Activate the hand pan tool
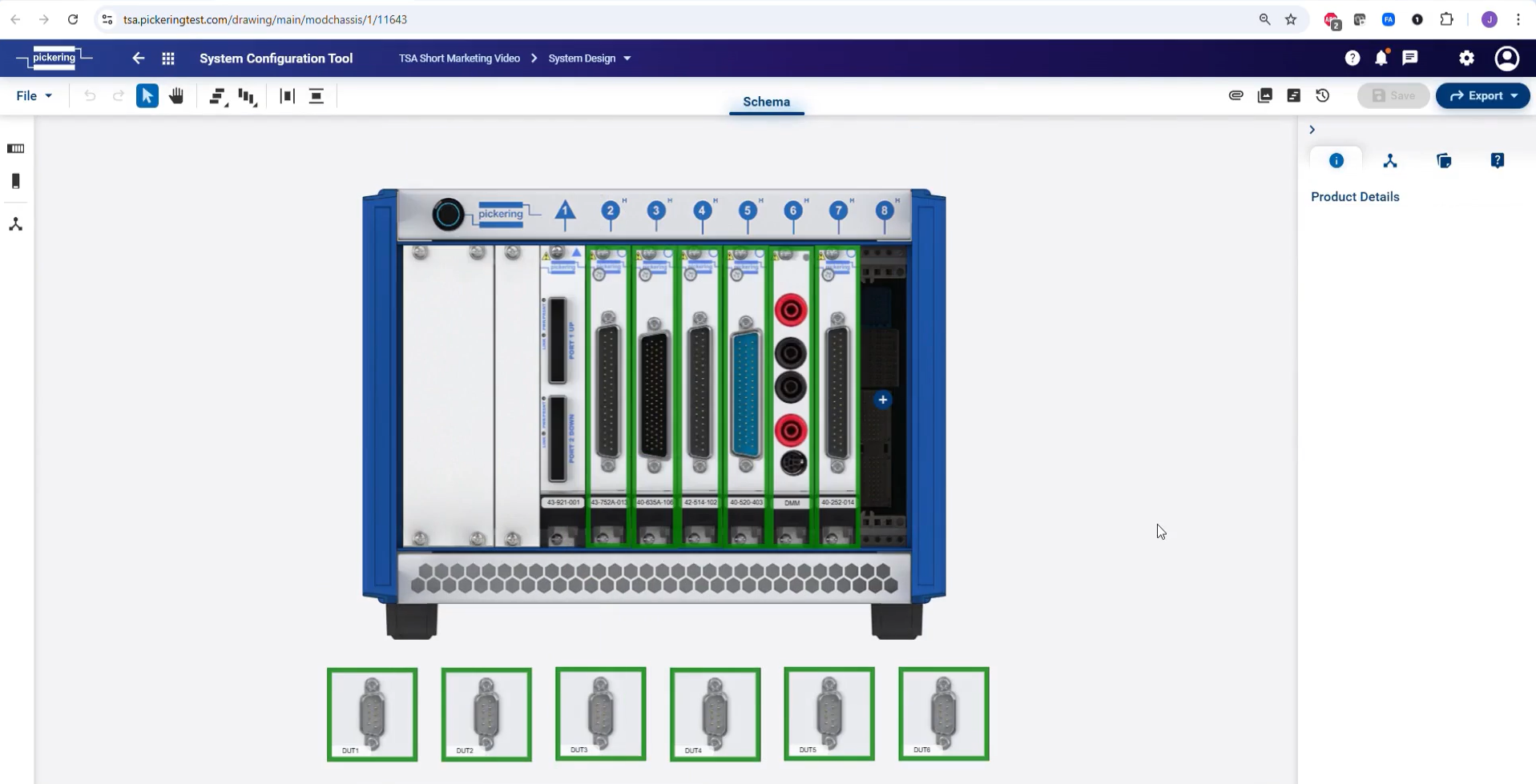The height and width of the screenshot is (784, 1536). point(176,96)
